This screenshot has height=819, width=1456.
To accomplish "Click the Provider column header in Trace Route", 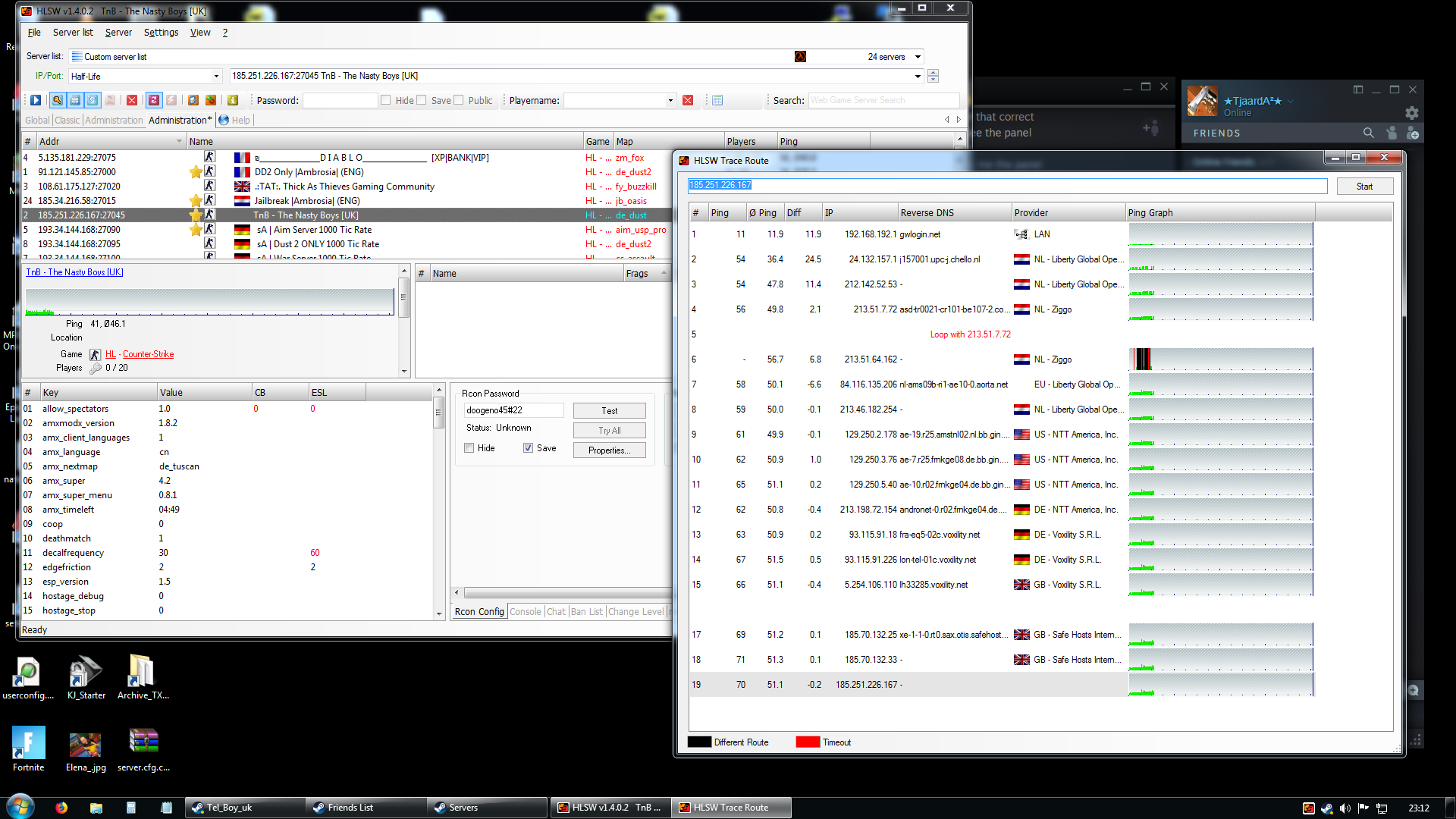I will point(1068,213).
